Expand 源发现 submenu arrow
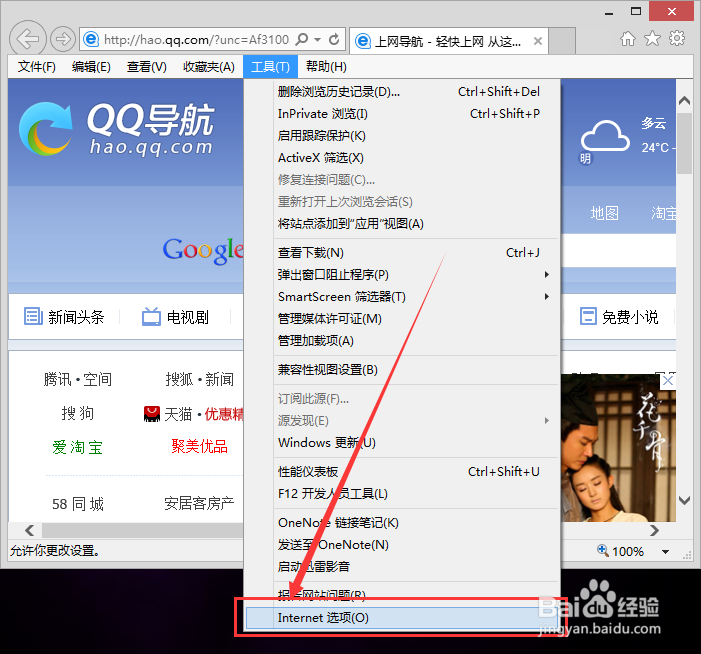The width and height of the screenshot is (701, 654). (546, 420)
